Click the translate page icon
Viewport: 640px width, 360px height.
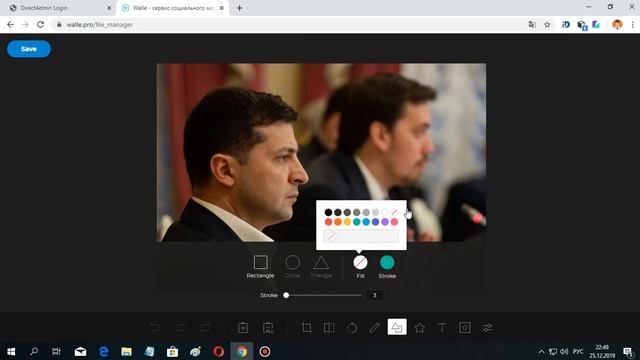pos(532,24)
